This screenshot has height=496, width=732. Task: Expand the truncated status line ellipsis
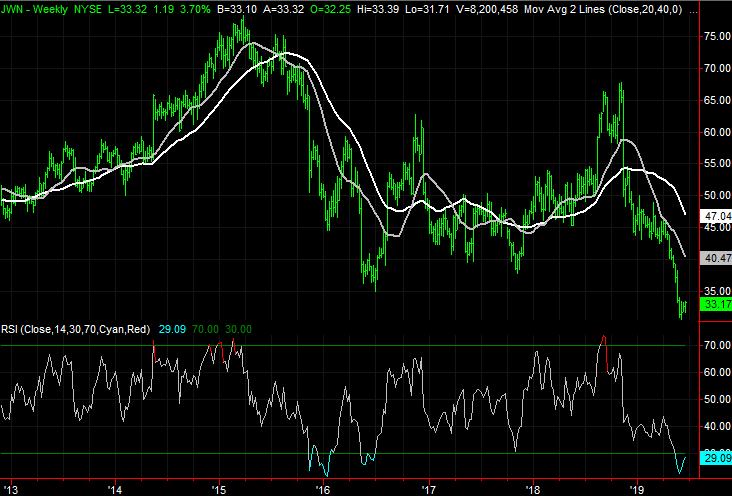tap(694, 10)
